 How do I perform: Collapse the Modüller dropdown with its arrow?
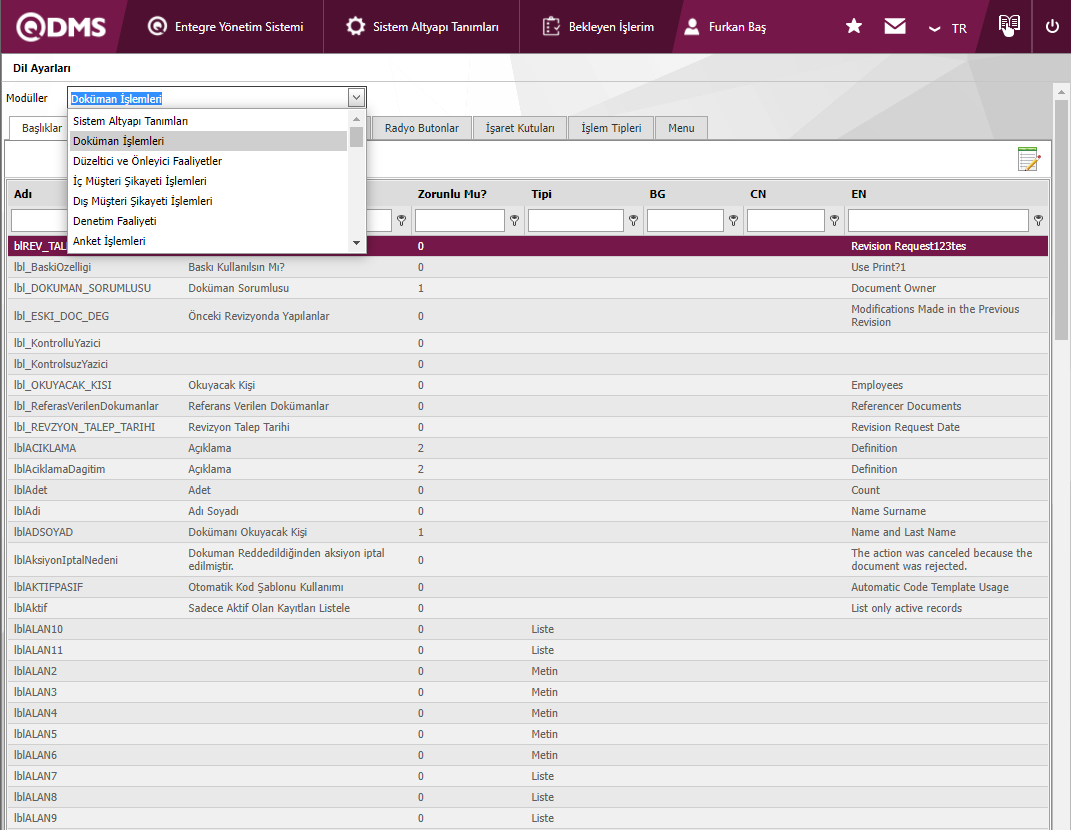click(356, 98)
